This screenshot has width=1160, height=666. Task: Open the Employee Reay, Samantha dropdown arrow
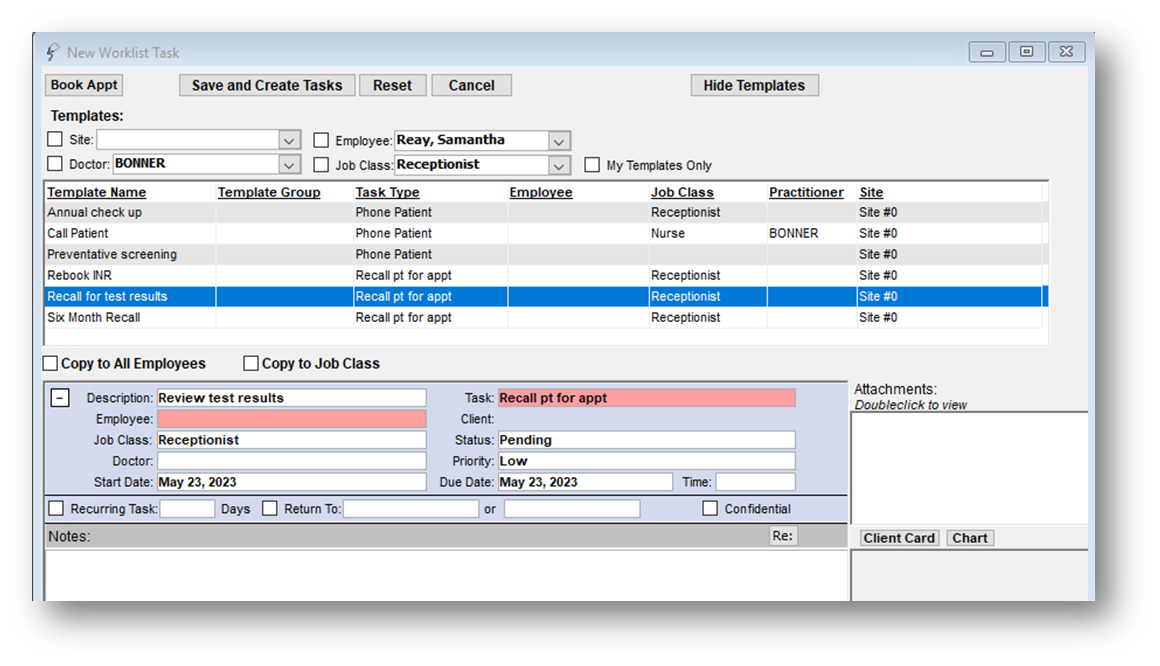tap(559, 141)
